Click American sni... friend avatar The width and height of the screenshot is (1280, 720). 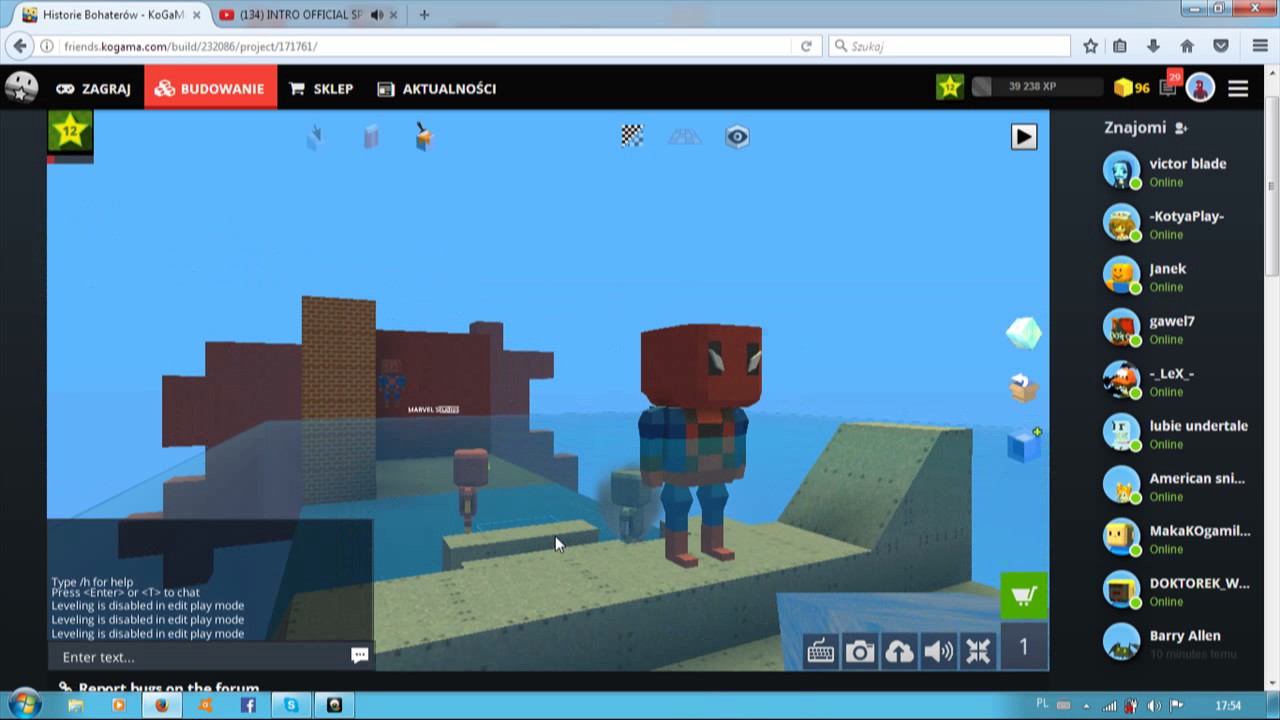coord(1121,486)
